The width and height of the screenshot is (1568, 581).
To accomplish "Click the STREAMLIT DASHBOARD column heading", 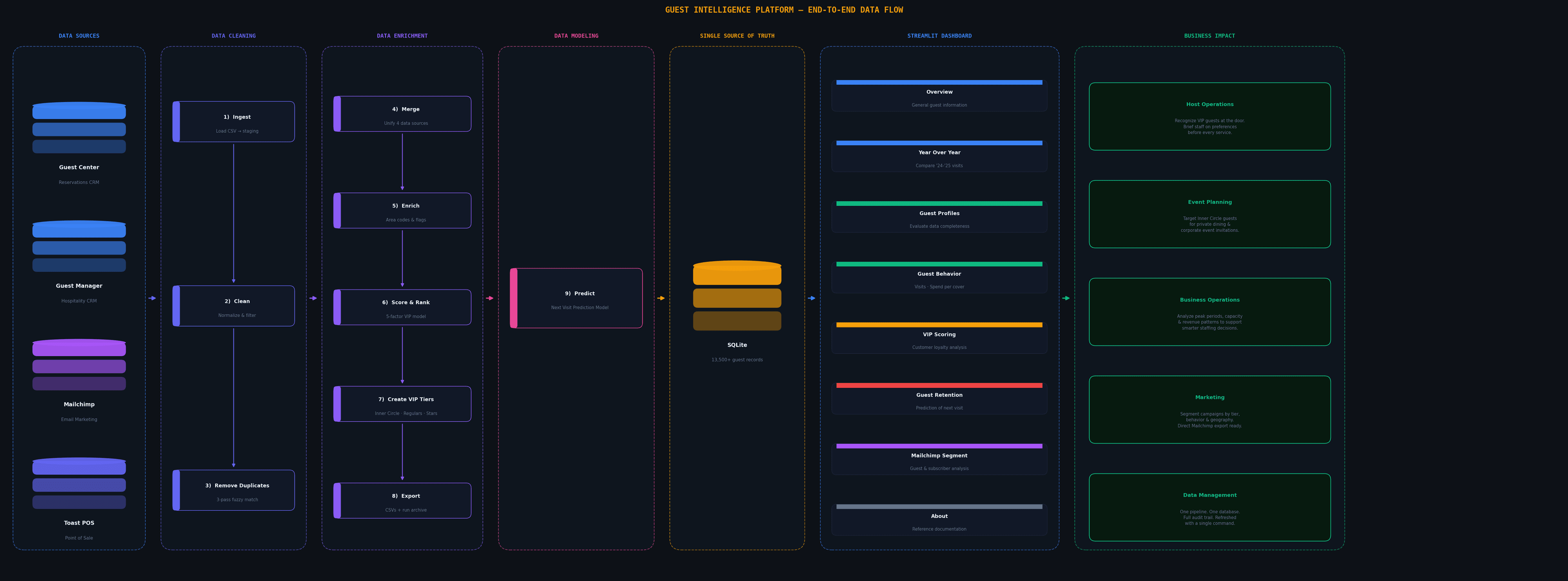I will click(939, 36).
